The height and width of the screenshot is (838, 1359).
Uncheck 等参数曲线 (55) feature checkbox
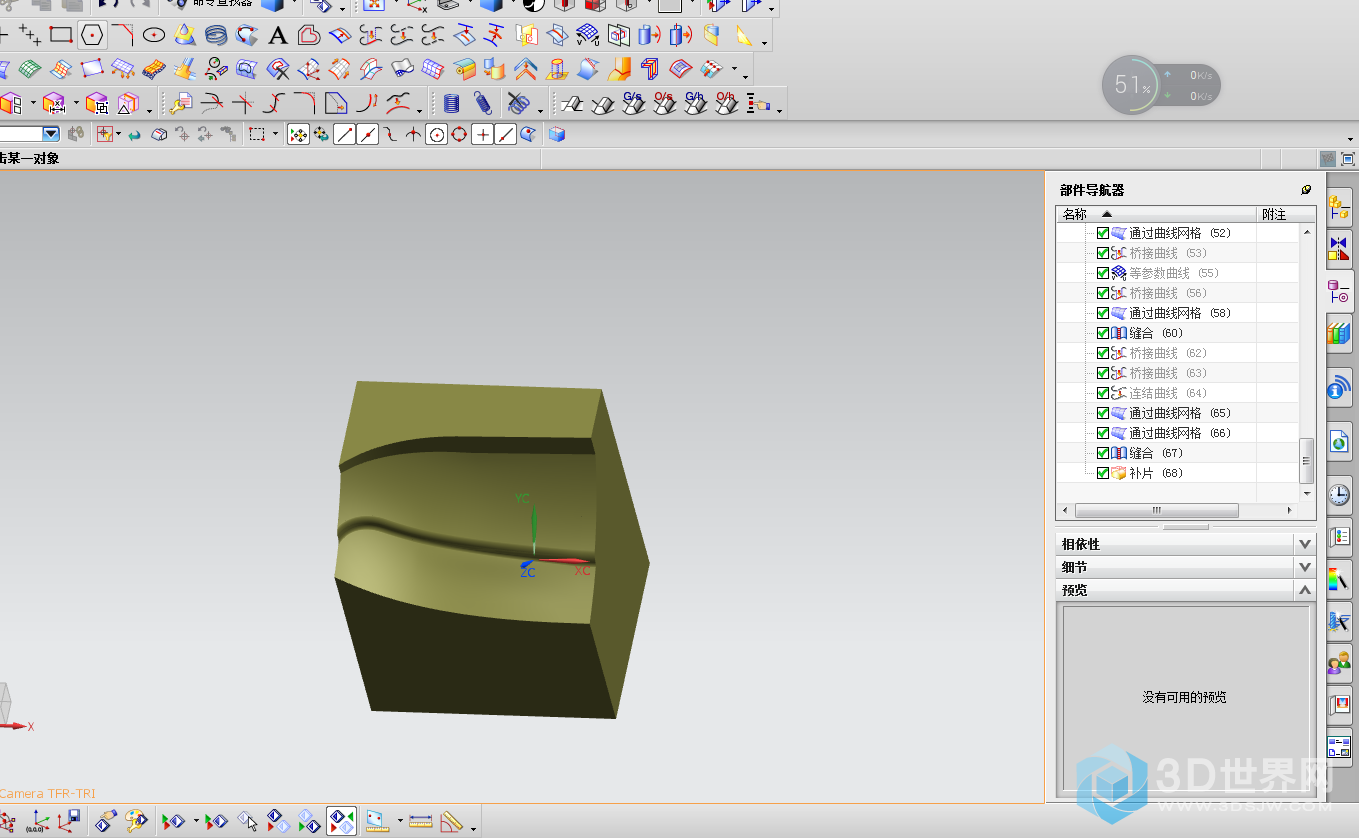(x=1103, y=273)
